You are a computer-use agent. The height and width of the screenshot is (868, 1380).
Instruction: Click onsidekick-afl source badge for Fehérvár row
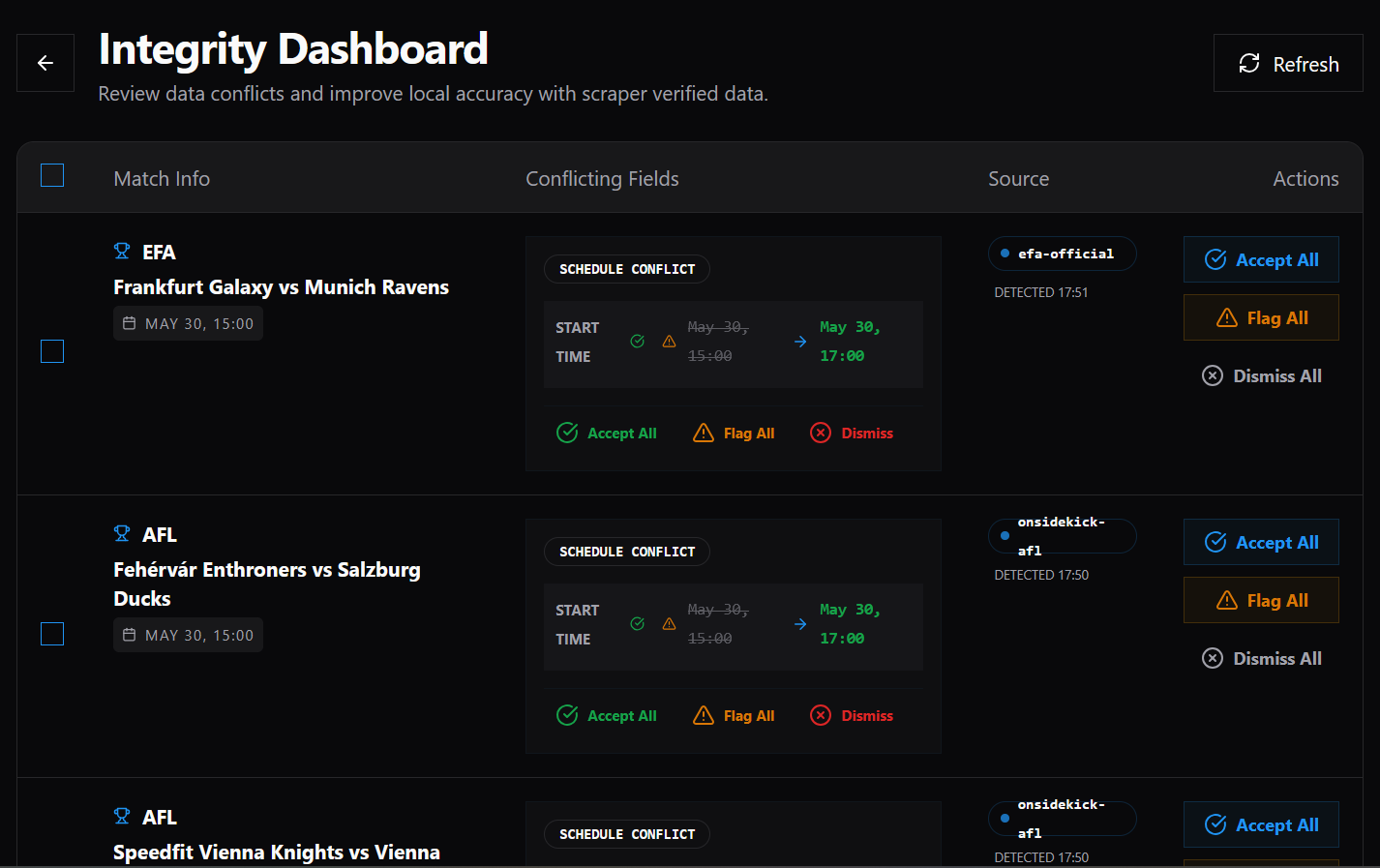point(1062,536)
